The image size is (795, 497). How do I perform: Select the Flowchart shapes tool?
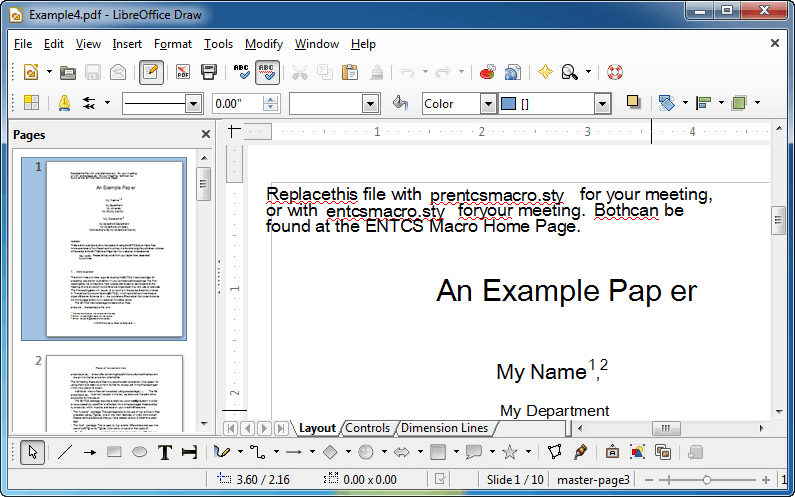pyautogui.click(x=438, y=452)
